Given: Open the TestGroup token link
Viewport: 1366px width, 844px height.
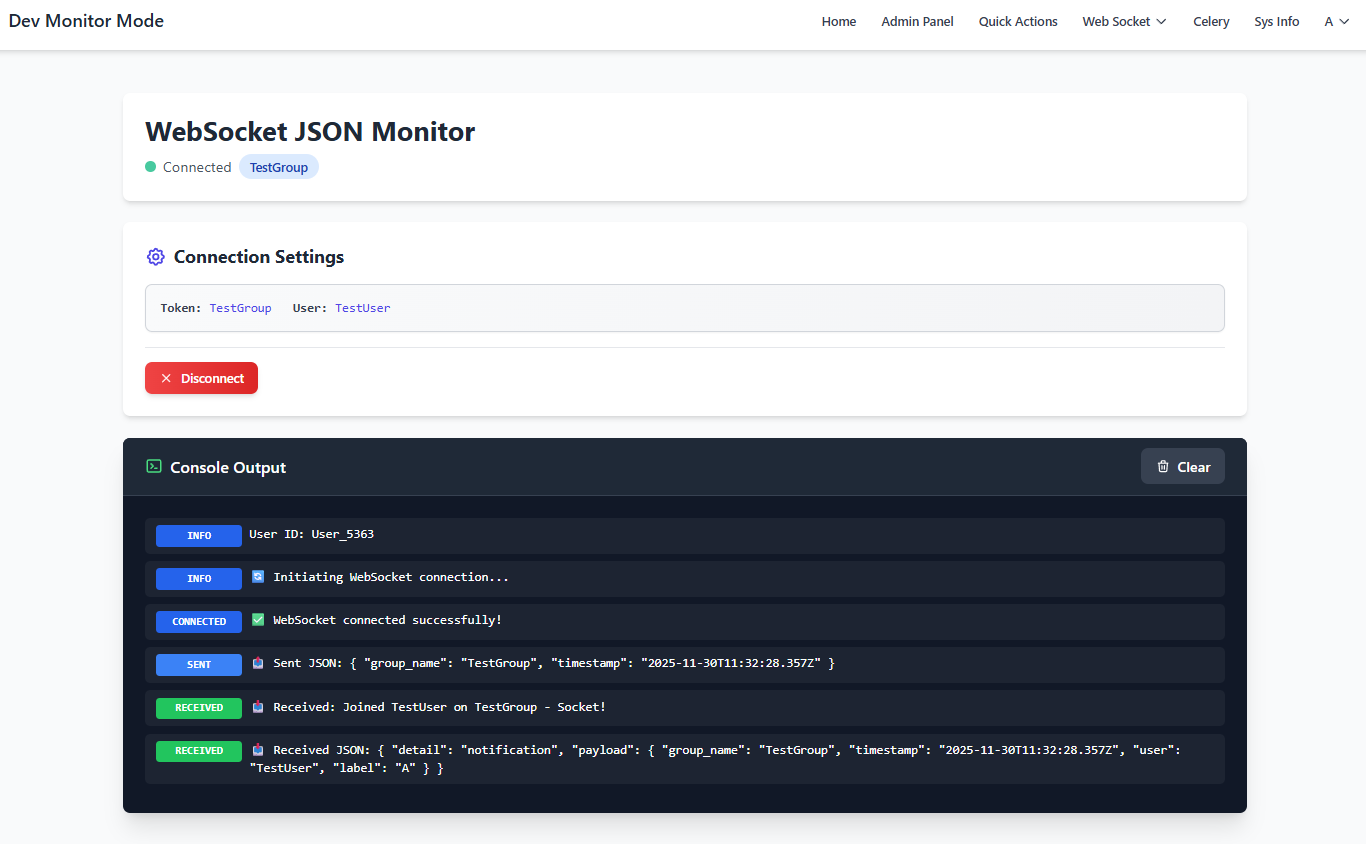Looking at the screenshot, I should [240, 308].
